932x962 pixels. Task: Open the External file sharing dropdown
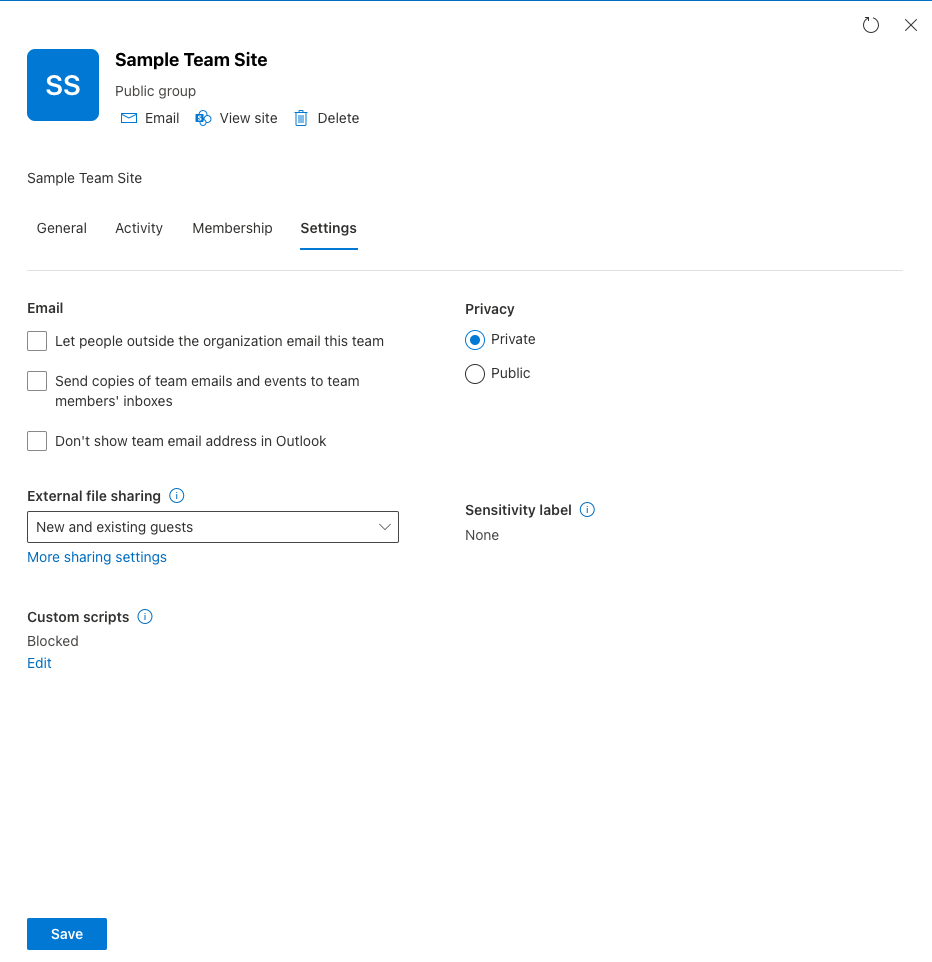(x=213, y=527)
